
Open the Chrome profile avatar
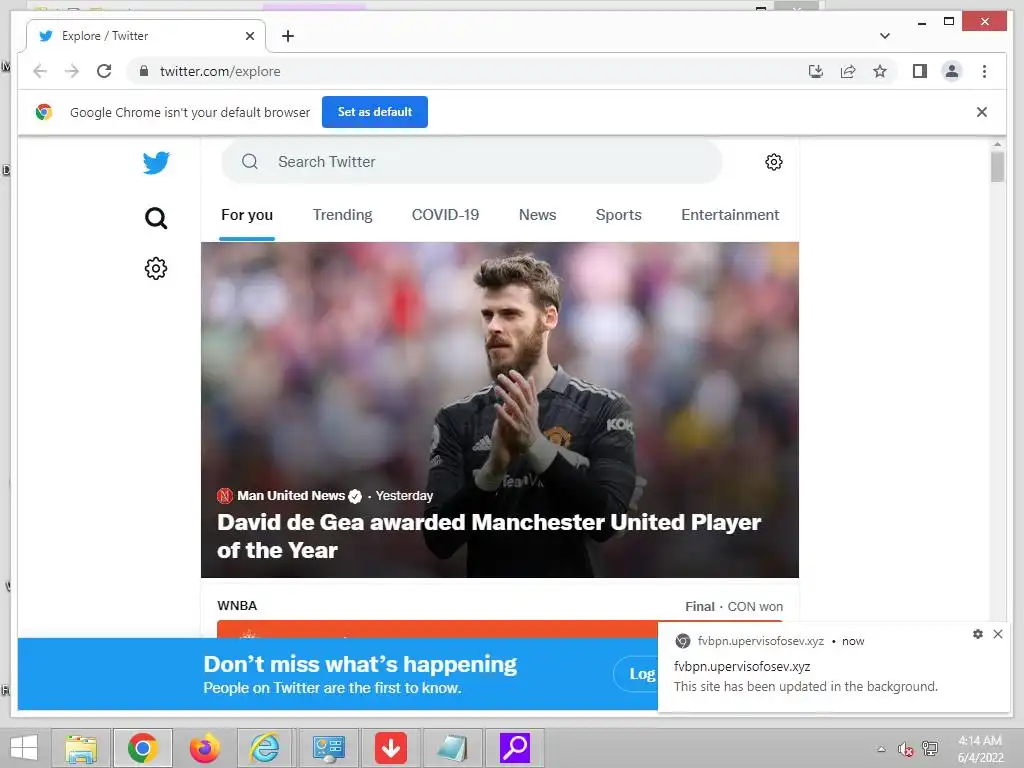(952, 71)
